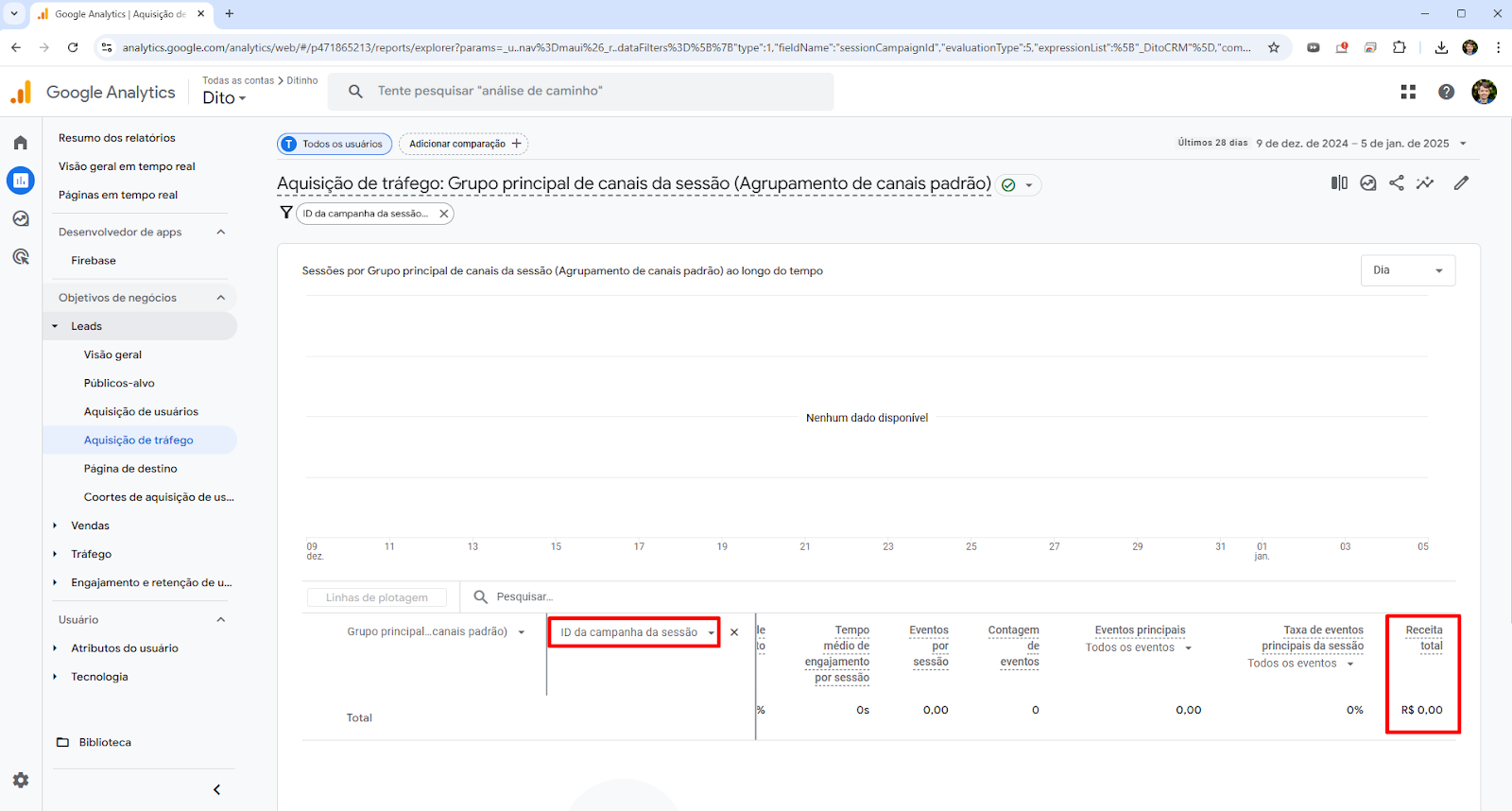Click the share report icon
Viewport: 1512px width, 811px height.
pos(1397,183)
